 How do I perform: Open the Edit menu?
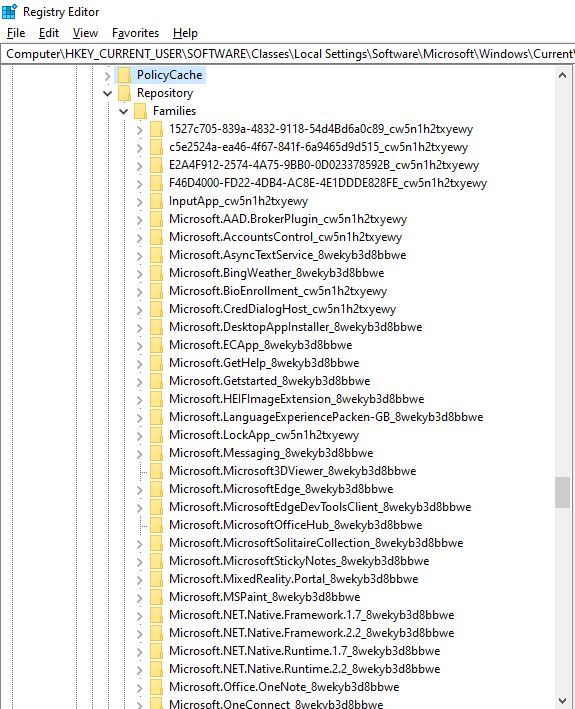49,33
